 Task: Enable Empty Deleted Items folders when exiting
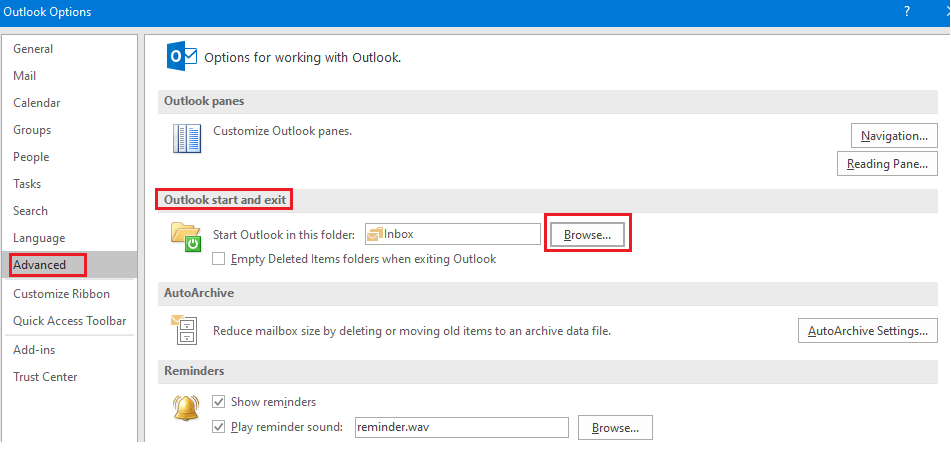[219, 259]
